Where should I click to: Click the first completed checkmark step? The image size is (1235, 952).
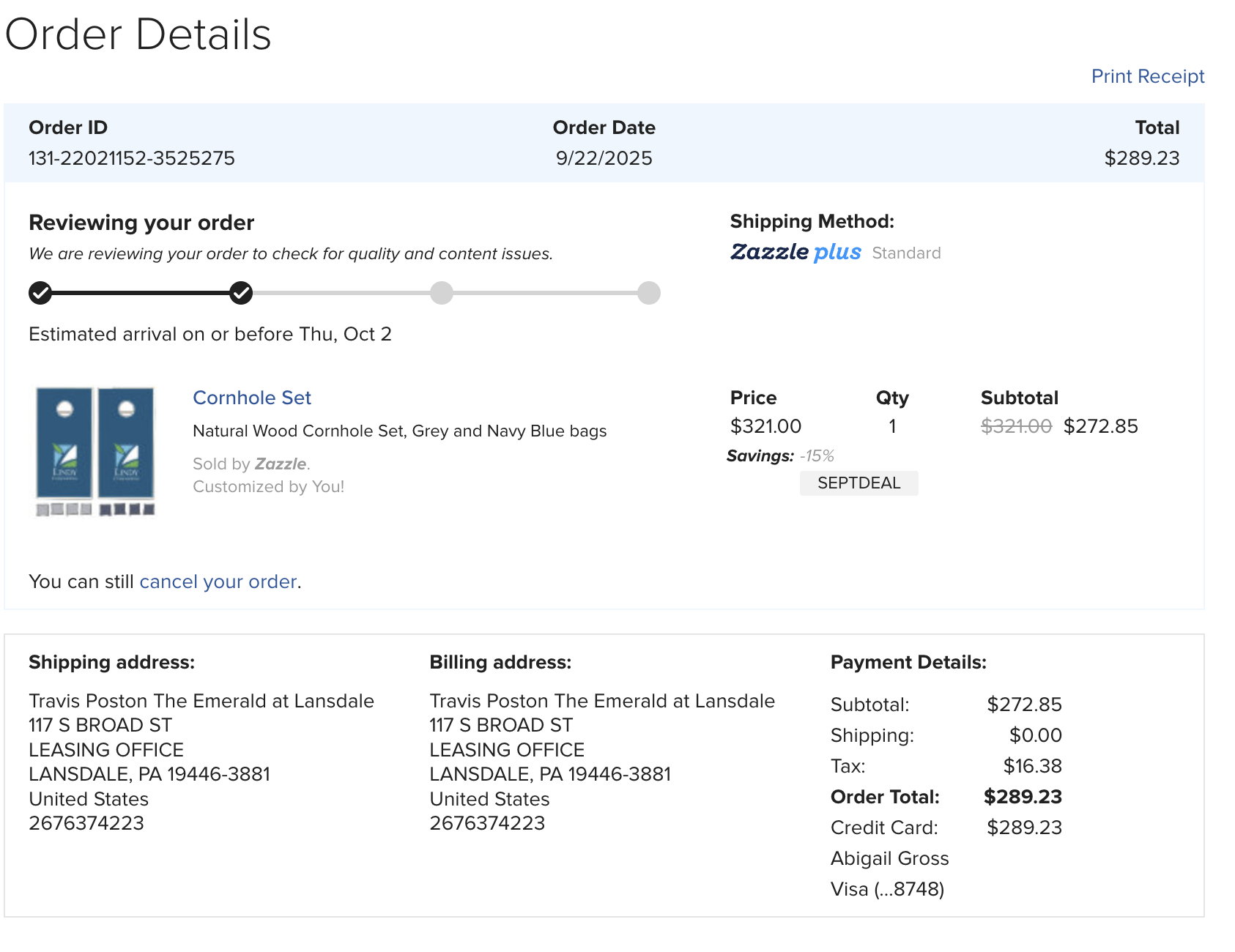tap(40, 293)
